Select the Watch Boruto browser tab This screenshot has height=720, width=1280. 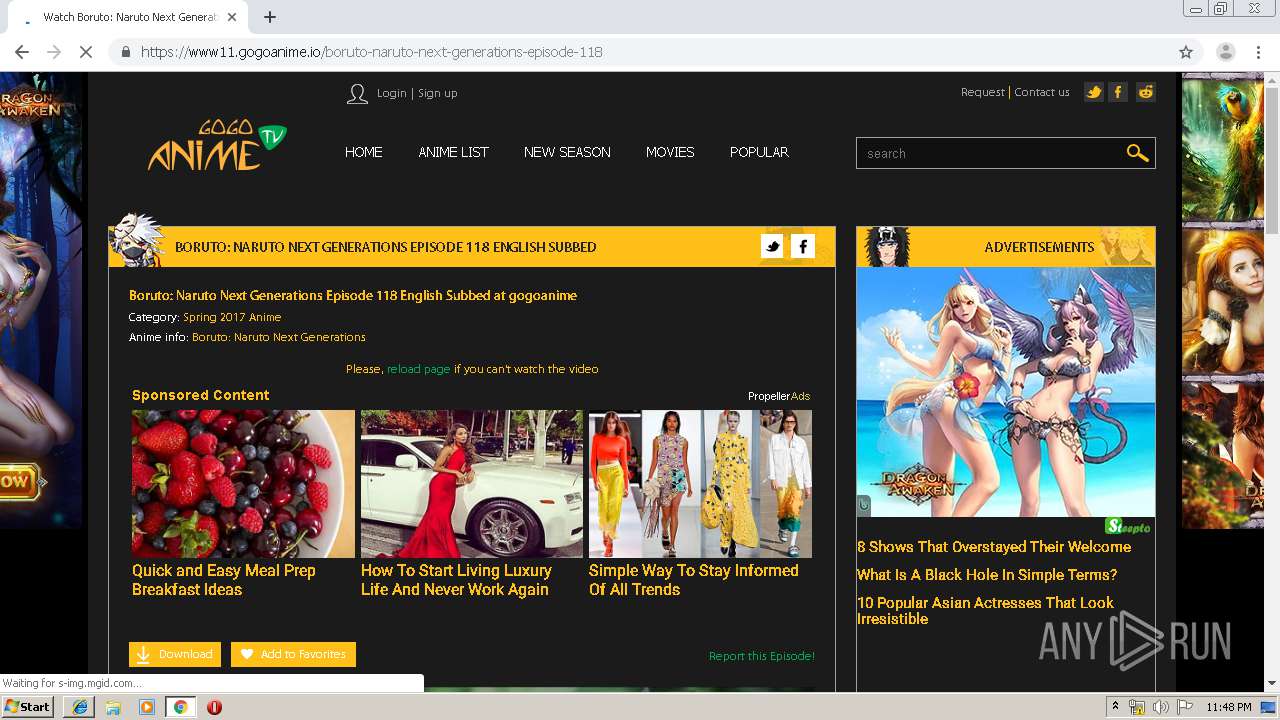click(125, 17)
